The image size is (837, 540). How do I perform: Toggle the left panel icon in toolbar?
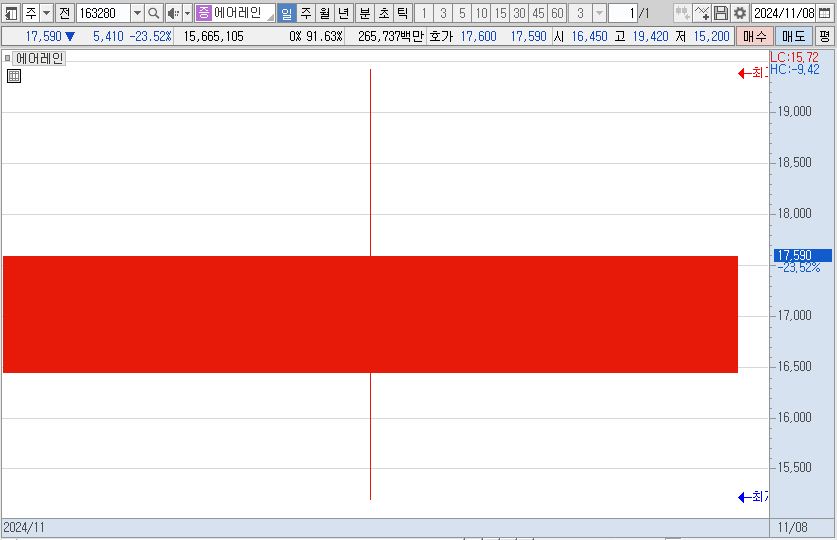pyautogui.click(x=11, y=13)
